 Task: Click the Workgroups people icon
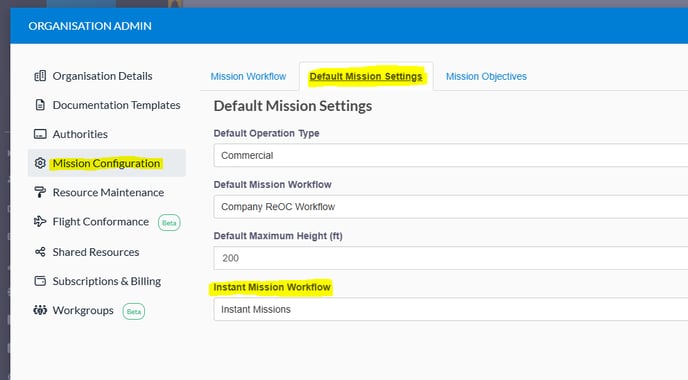tap(40, 310)
